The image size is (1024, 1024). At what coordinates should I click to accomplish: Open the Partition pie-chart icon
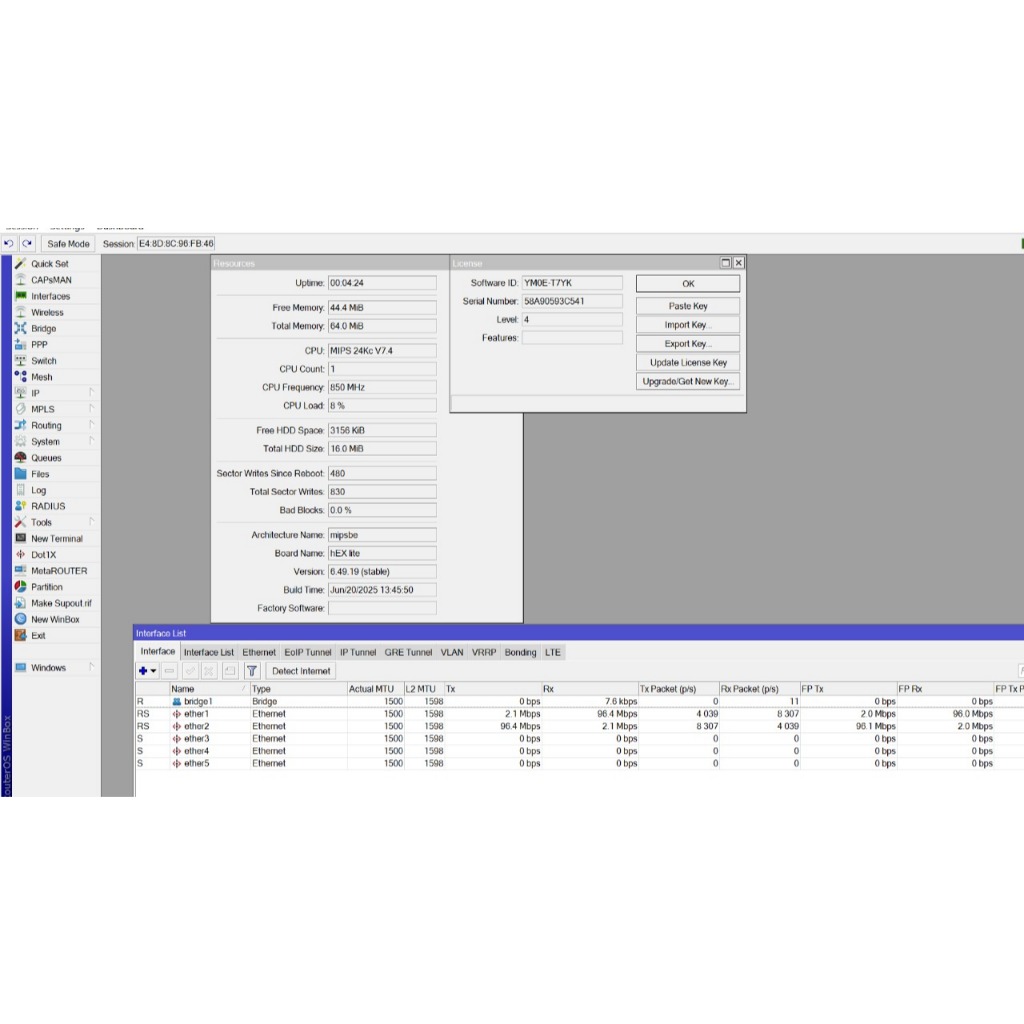[x=21, y=587]
